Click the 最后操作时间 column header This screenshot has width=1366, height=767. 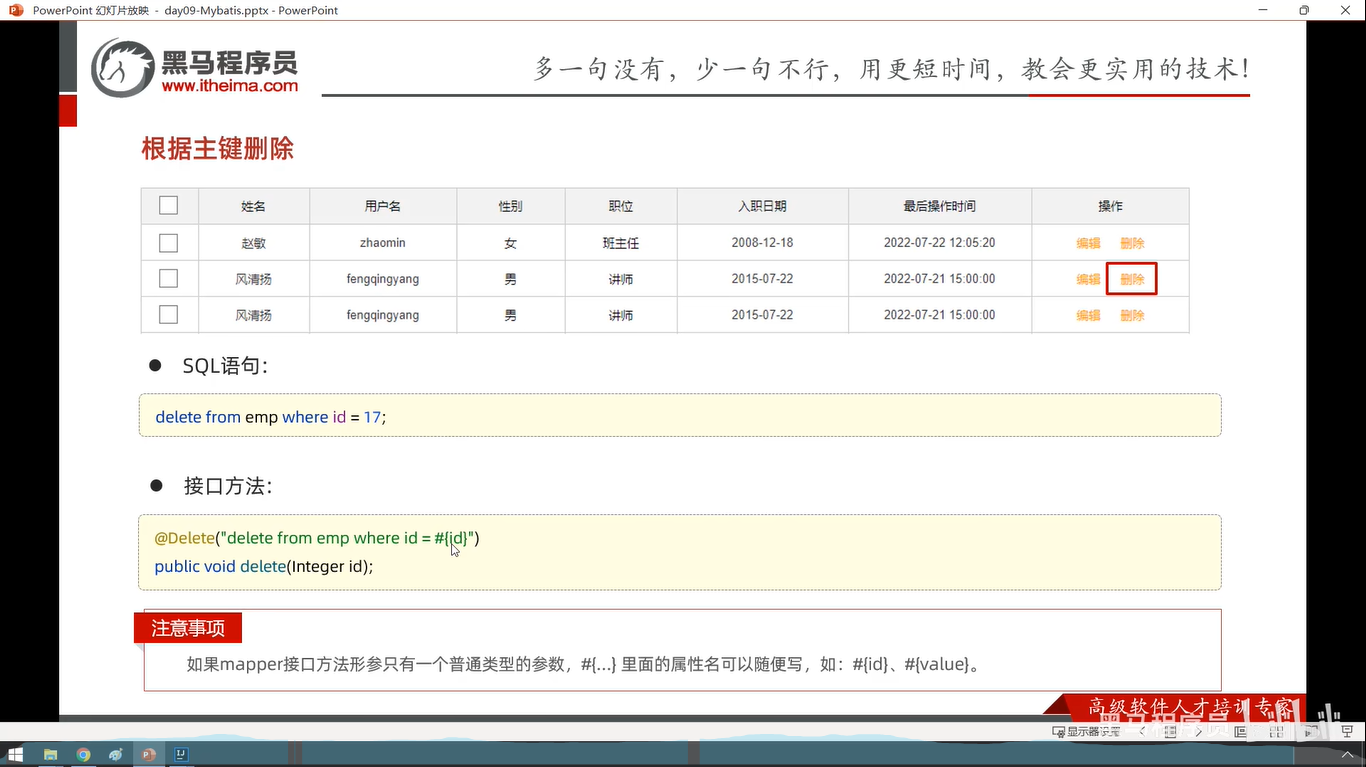click(x=940, y=206)
